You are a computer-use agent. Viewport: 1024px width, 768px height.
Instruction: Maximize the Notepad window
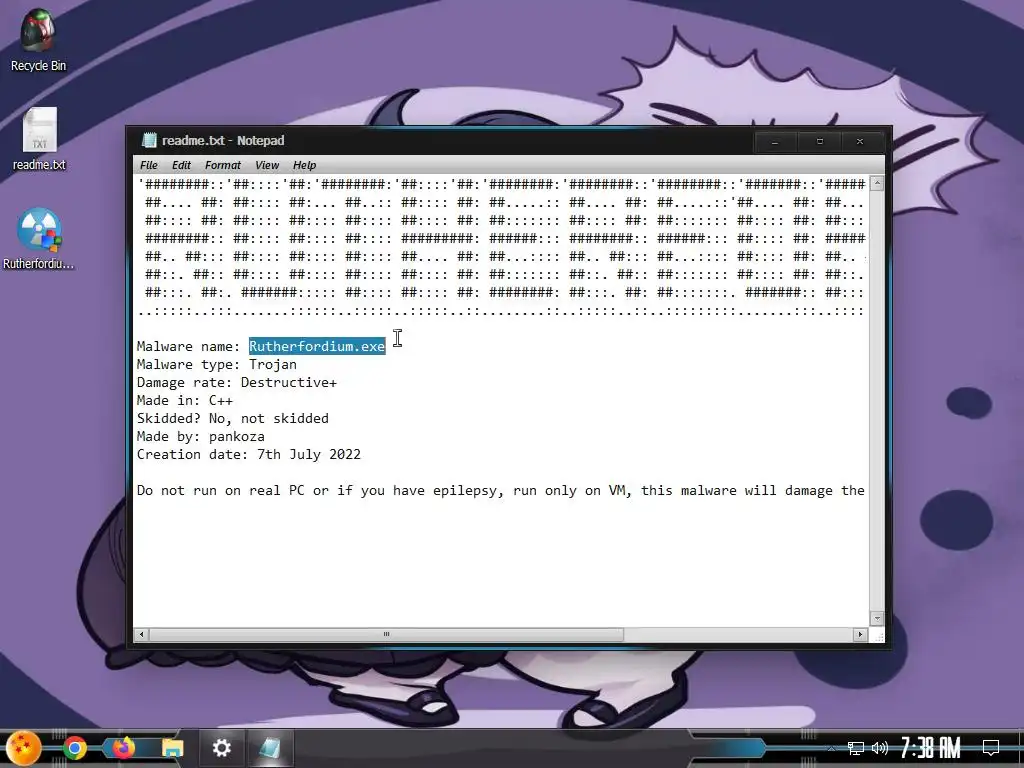(820, 142)
